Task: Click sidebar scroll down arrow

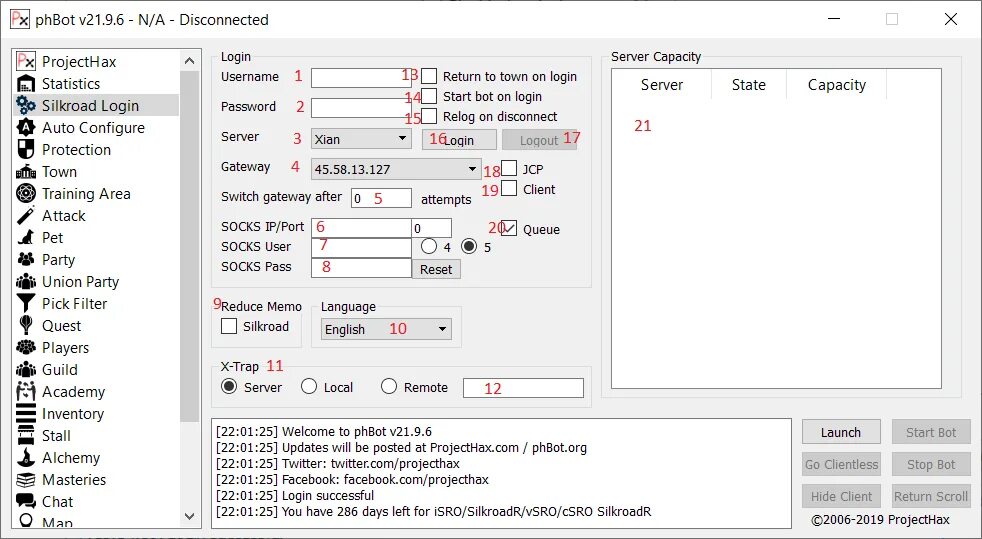Action: 190,516
